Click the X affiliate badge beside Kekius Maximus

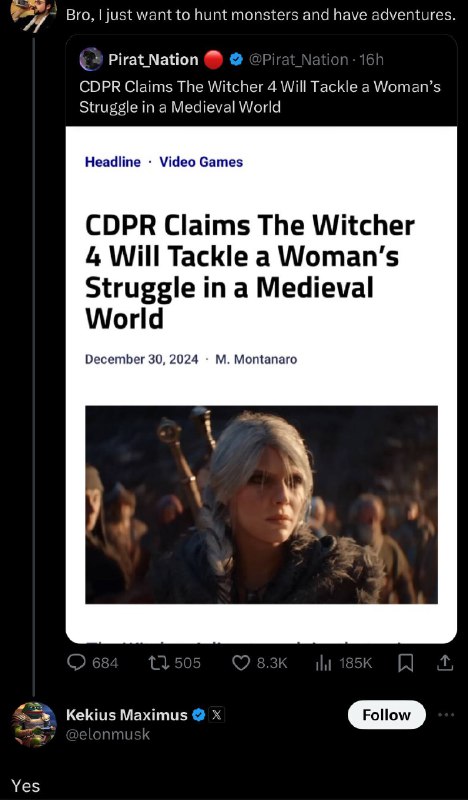click(216, 715)
